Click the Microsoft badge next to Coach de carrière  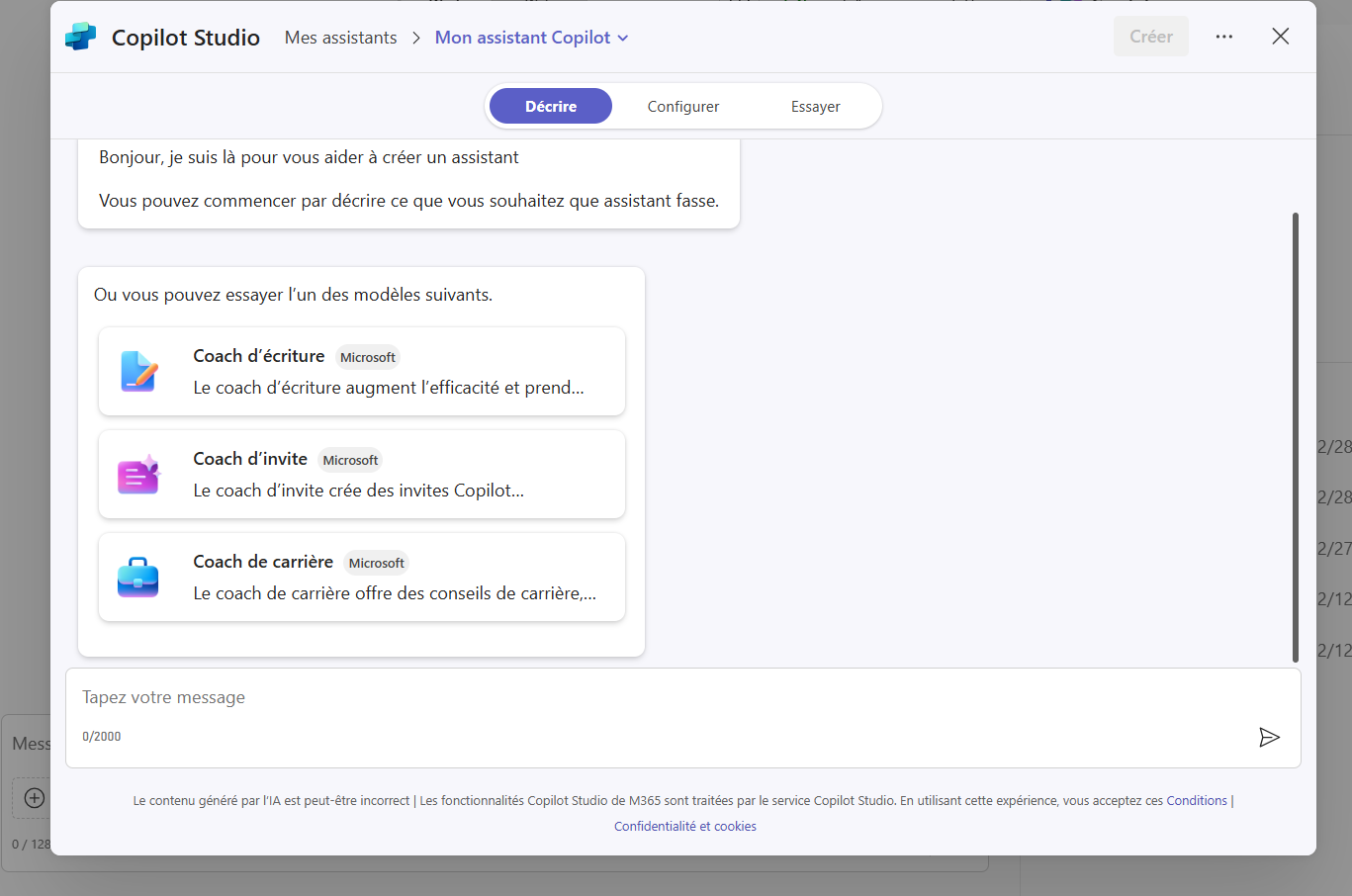point(377,564)
